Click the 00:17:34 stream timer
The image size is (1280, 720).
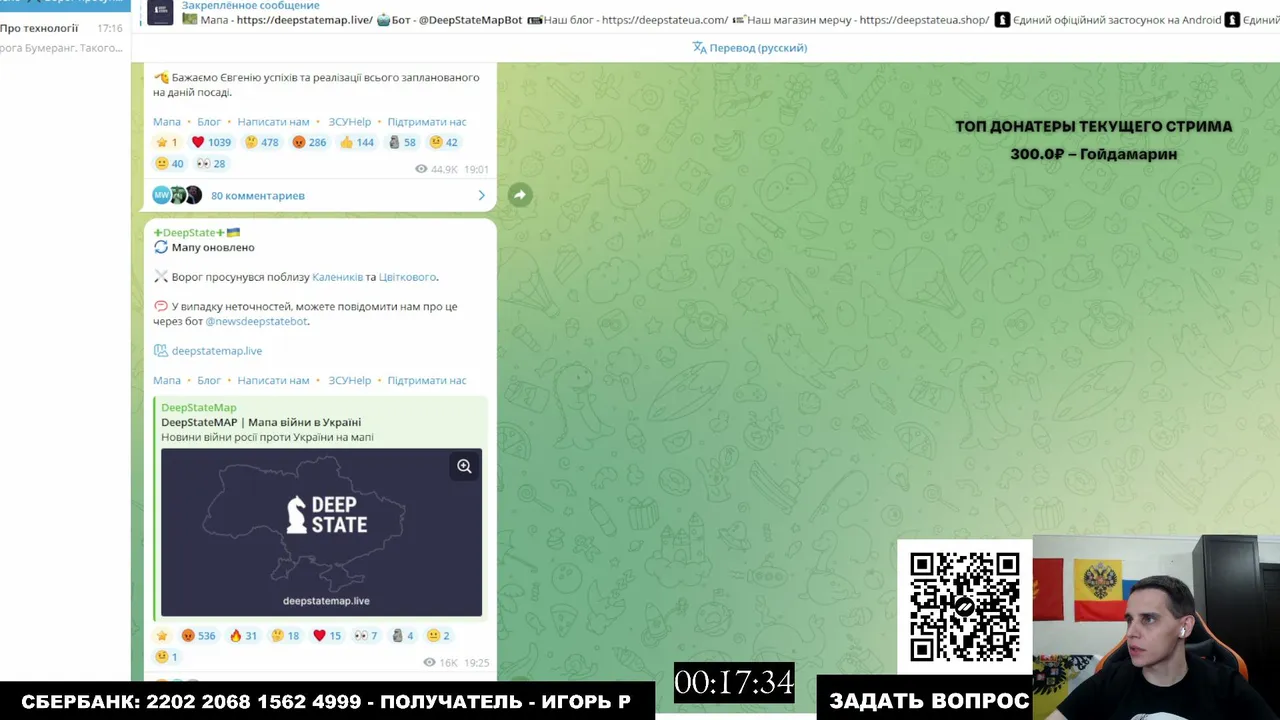(x=734, y=682)
